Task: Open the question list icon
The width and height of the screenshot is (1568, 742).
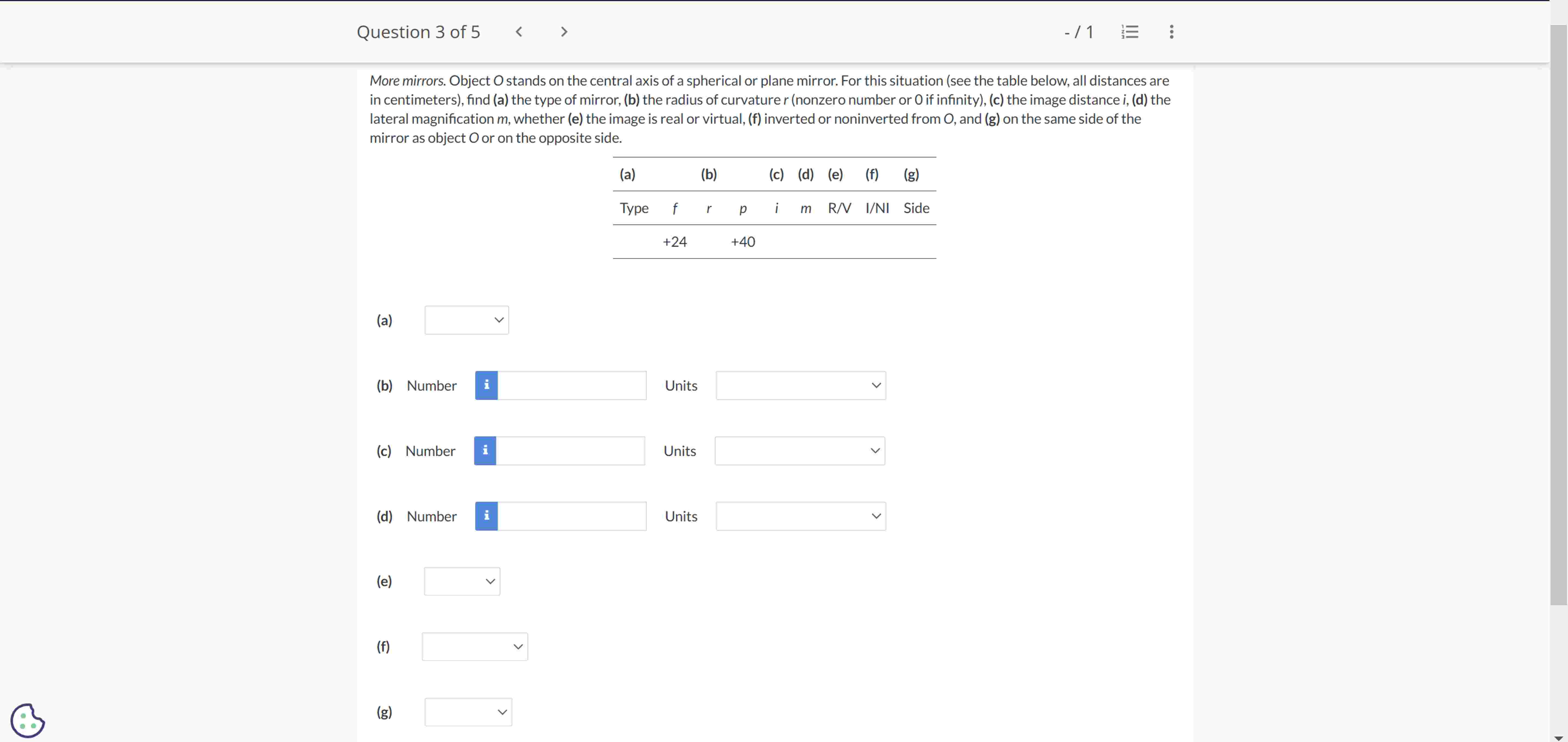Action: tap(1130, 32)
